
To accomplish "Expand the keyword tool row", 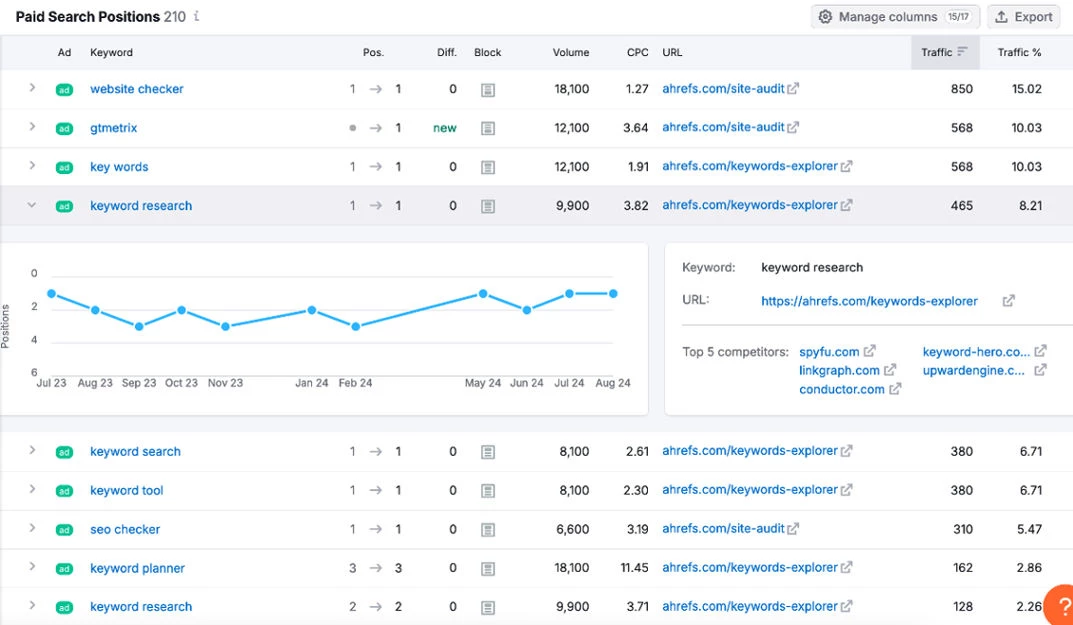I will click(31, 489).
